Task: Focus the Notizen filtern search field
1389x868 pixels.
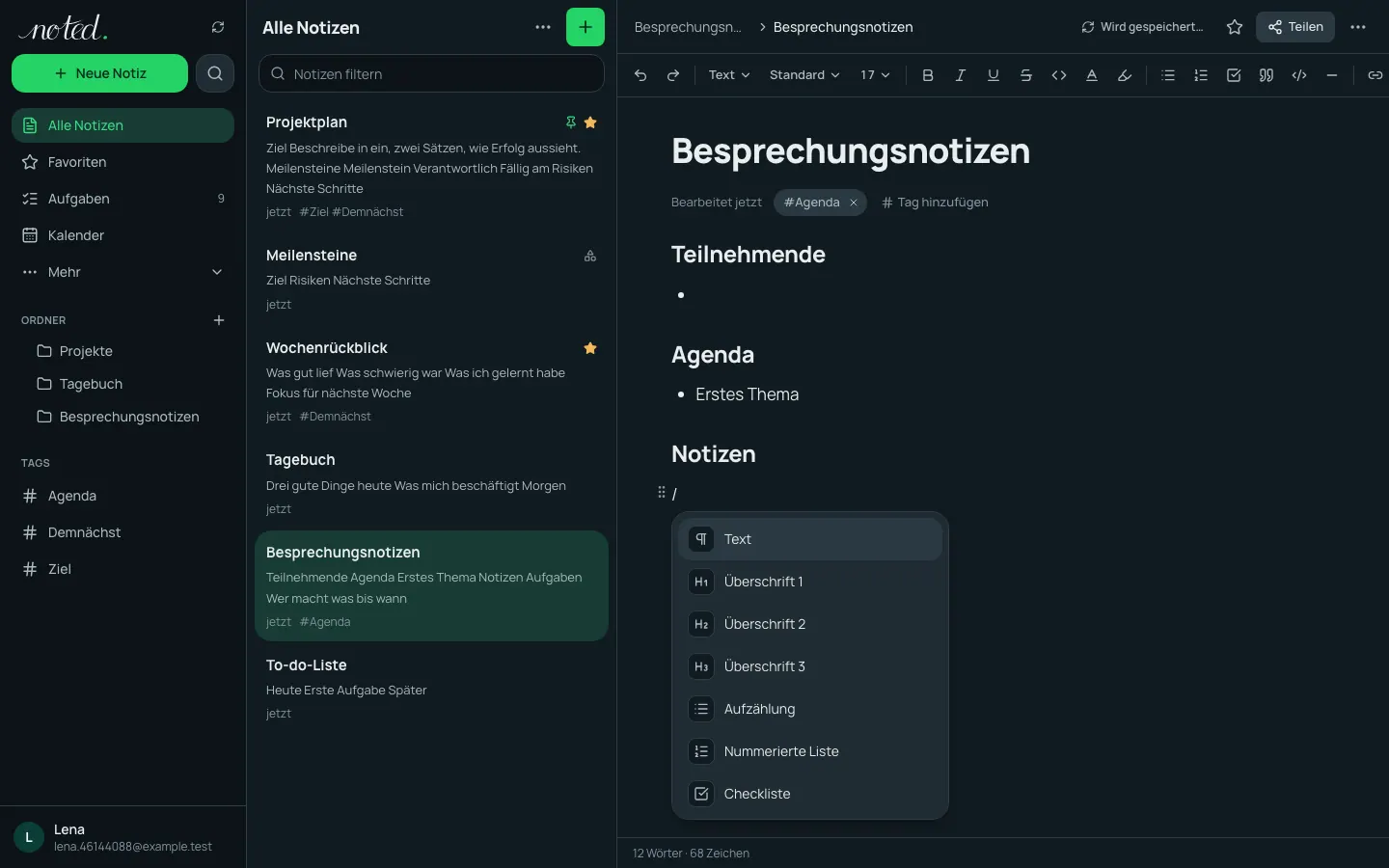Action: 431,73
